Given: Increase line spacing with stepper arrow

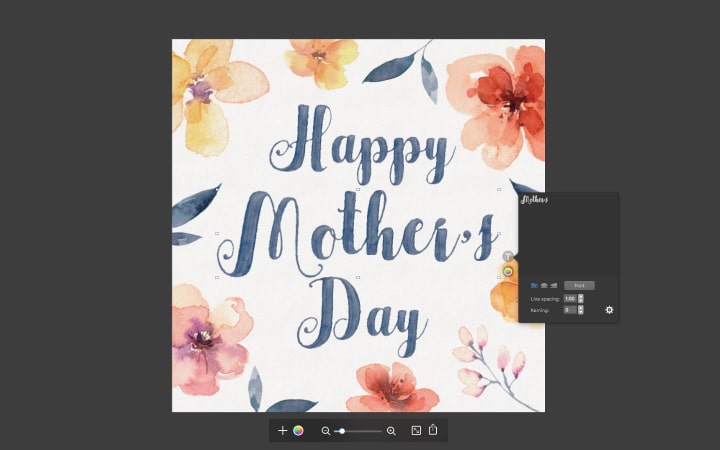Looking at the screenshot, I should (x=581, y=297).
